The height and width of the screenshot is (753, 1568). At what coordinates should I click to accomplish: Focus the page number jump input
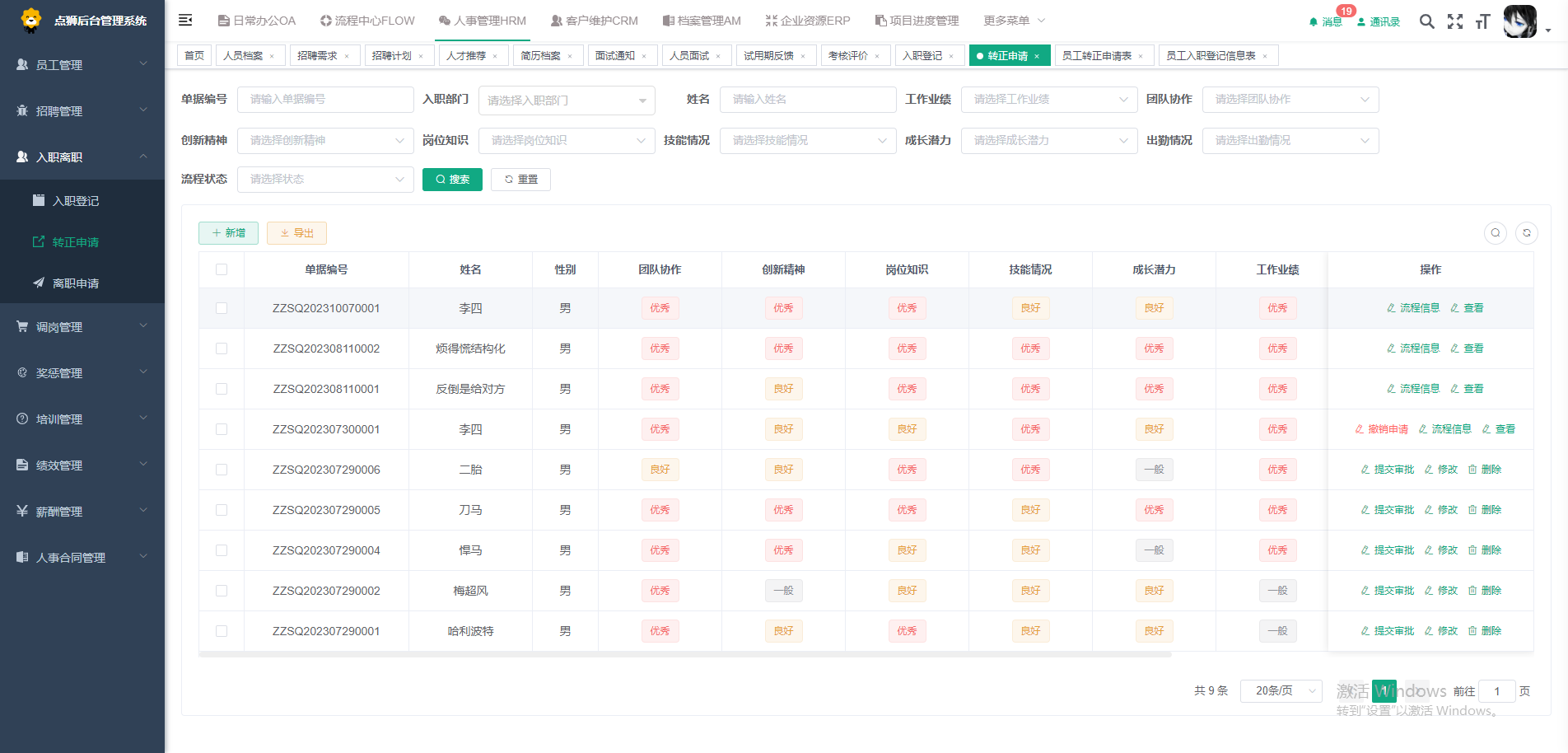(1496, 691)
